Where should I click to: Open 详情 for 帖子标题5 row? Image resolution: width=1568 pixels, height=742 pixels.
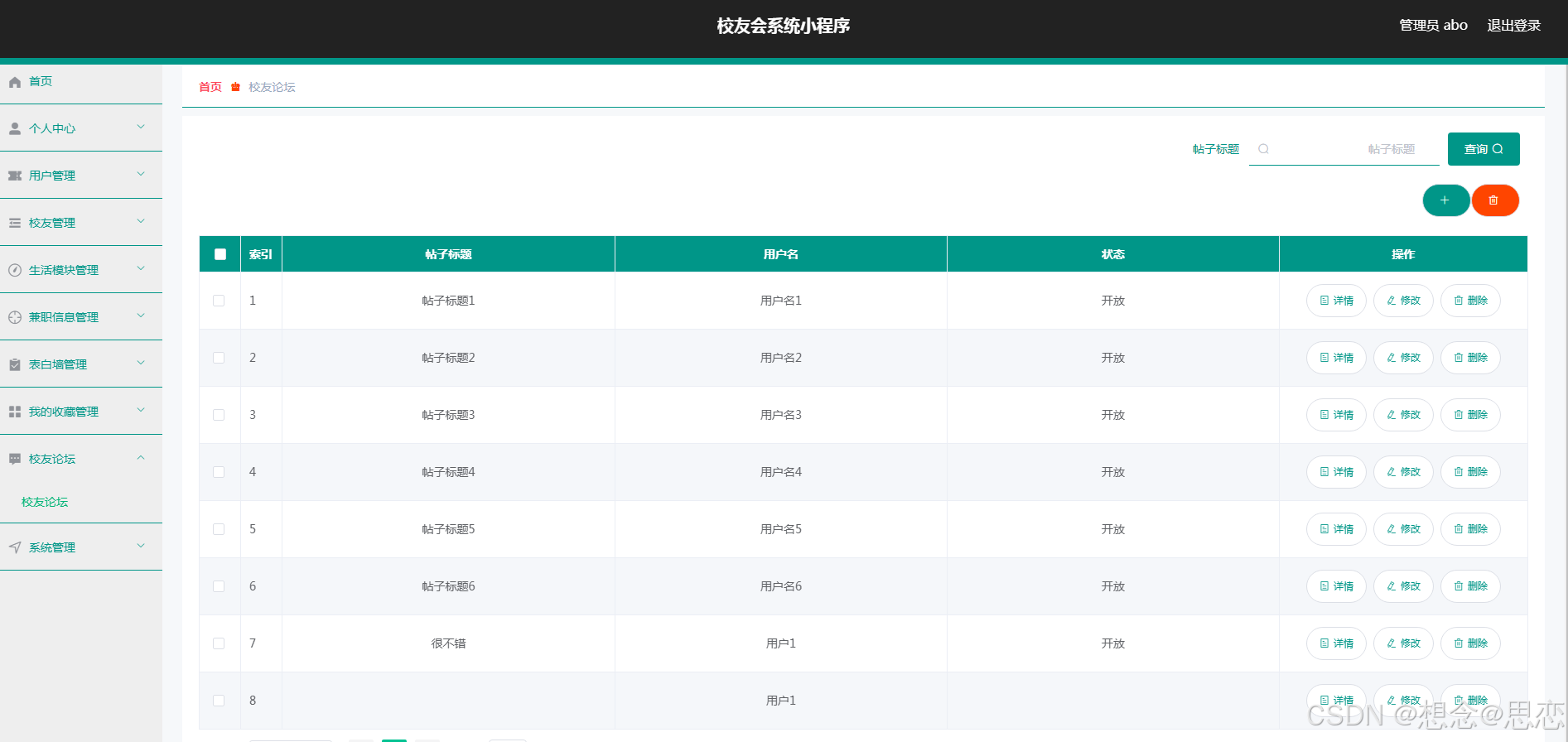pos(1336,529)
